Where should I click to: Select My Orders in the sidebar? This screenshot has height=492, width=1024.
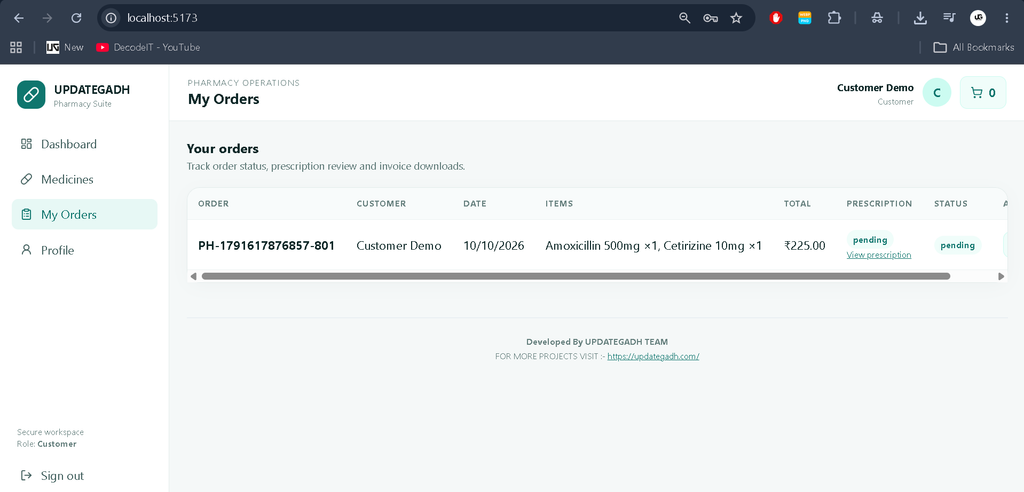tap(84, 214)
